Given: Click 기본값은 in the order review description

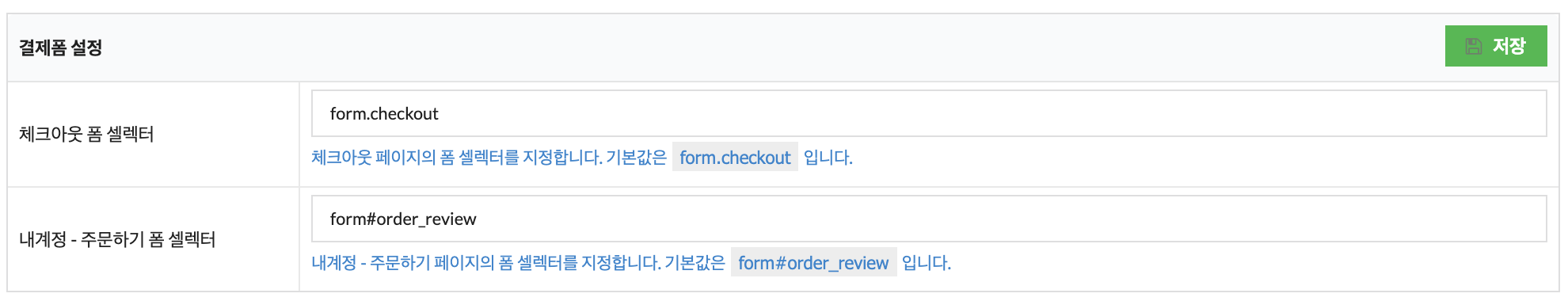Looking at the screenshot, I should tap(695, 263).
